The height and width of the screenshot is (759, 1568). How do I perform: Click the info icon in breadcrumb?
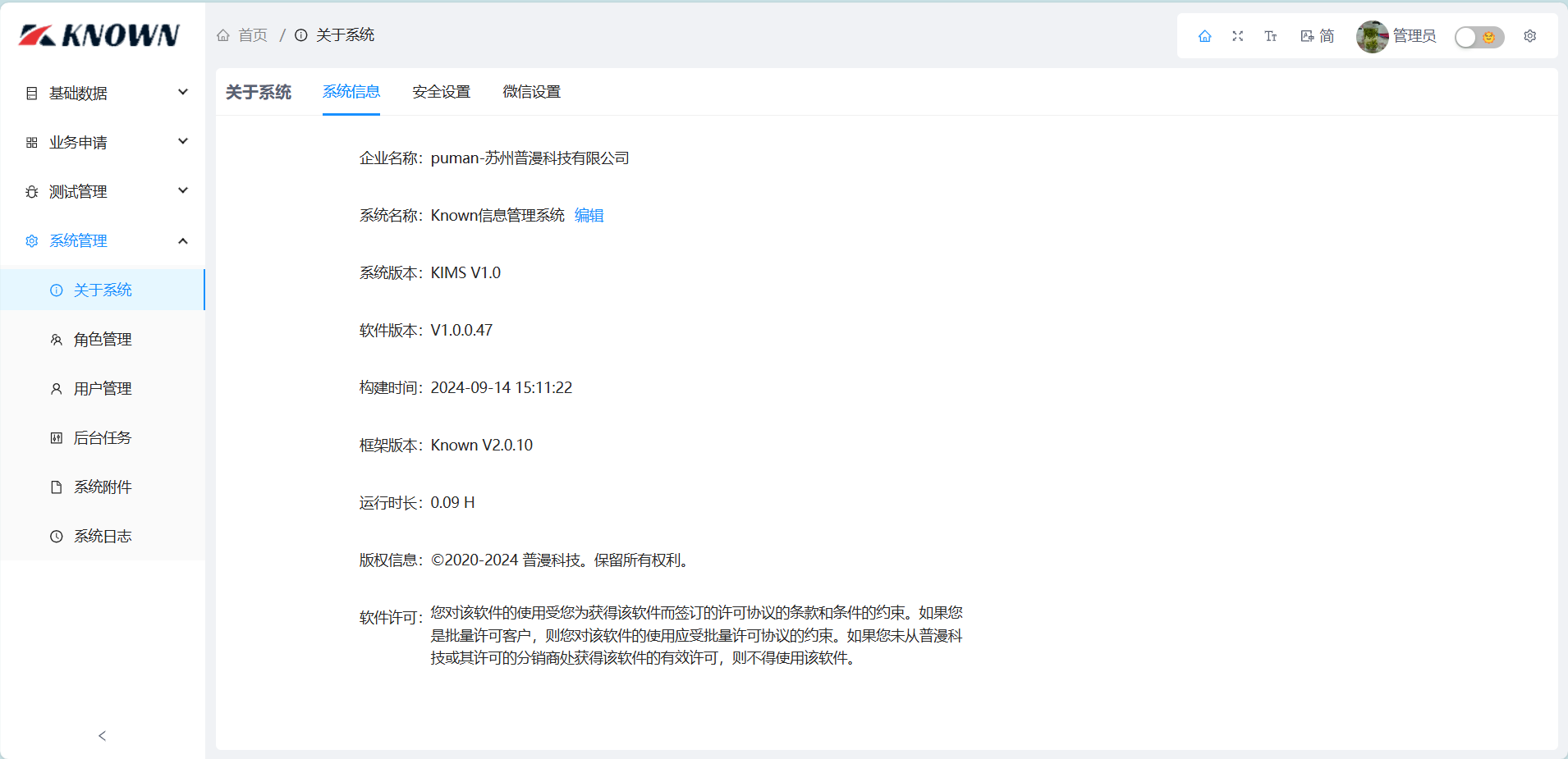pyautogui.click(x=301, y=35)
